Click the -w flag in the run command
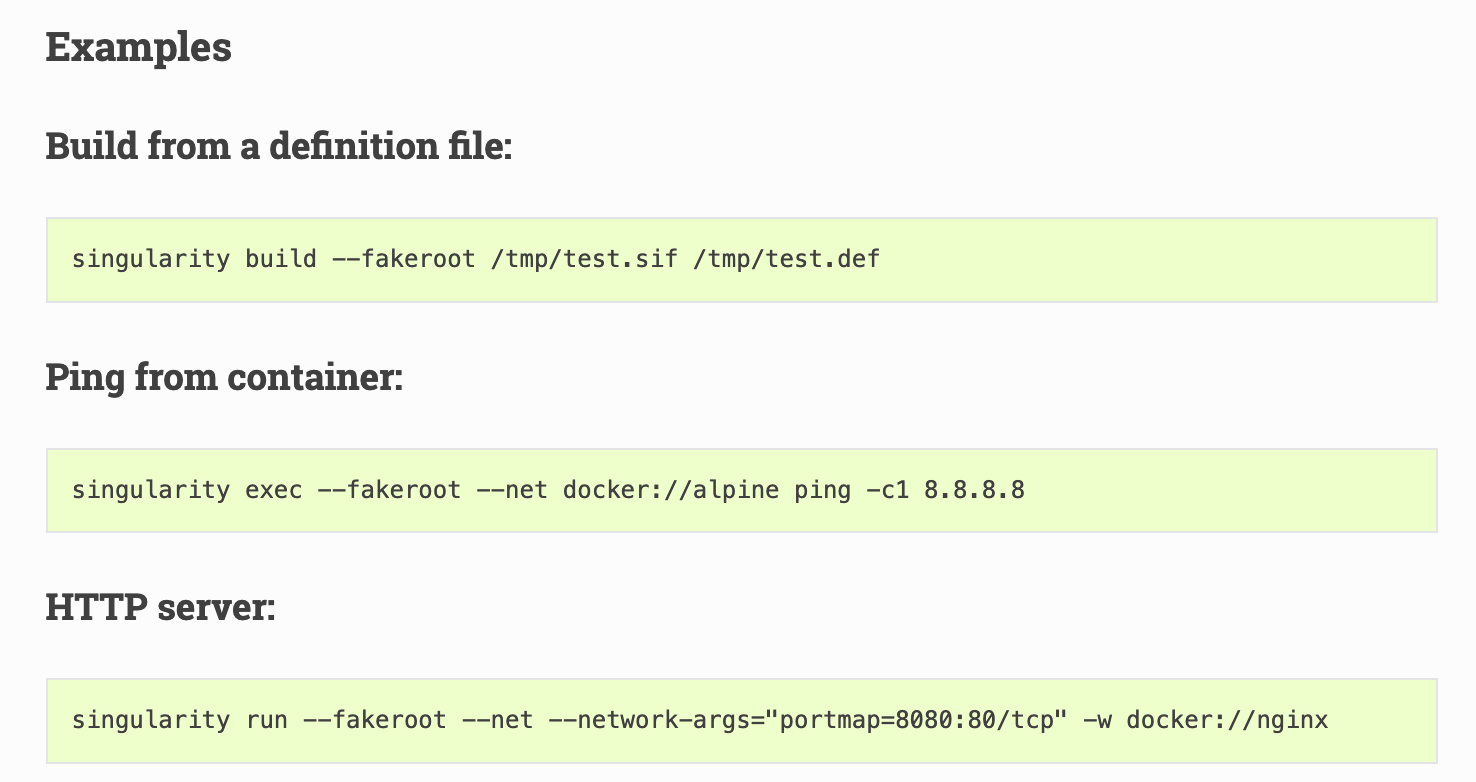 coord(1098,720)
